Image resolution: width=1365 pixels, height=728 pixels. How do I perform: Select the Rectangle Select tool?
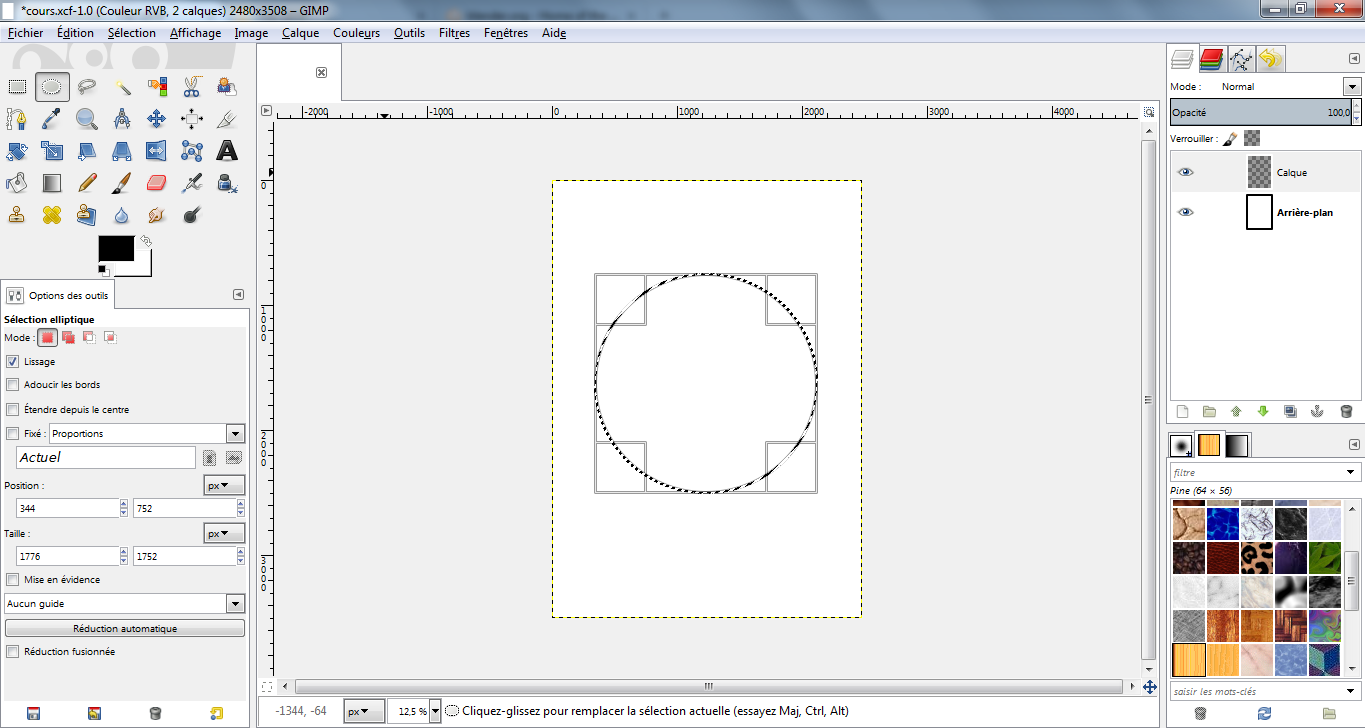click(x=17, y=87)
